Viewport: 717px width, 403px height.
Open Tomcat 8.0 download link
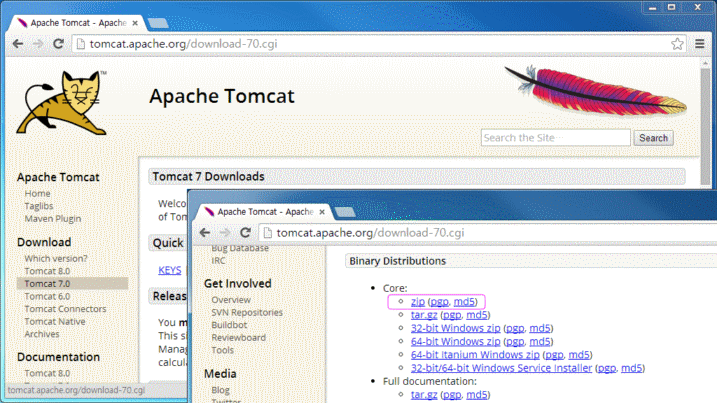coord(47,271)
